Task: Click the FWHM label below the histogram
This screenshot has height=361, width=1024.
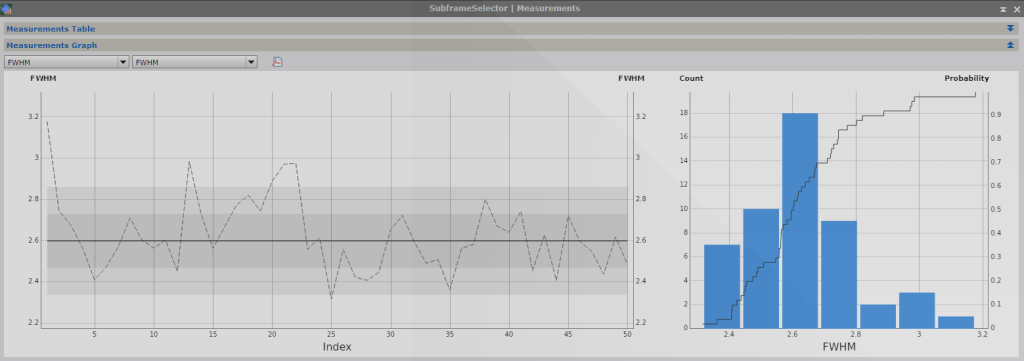Action: pyautogui.click(x=839, y=347)
